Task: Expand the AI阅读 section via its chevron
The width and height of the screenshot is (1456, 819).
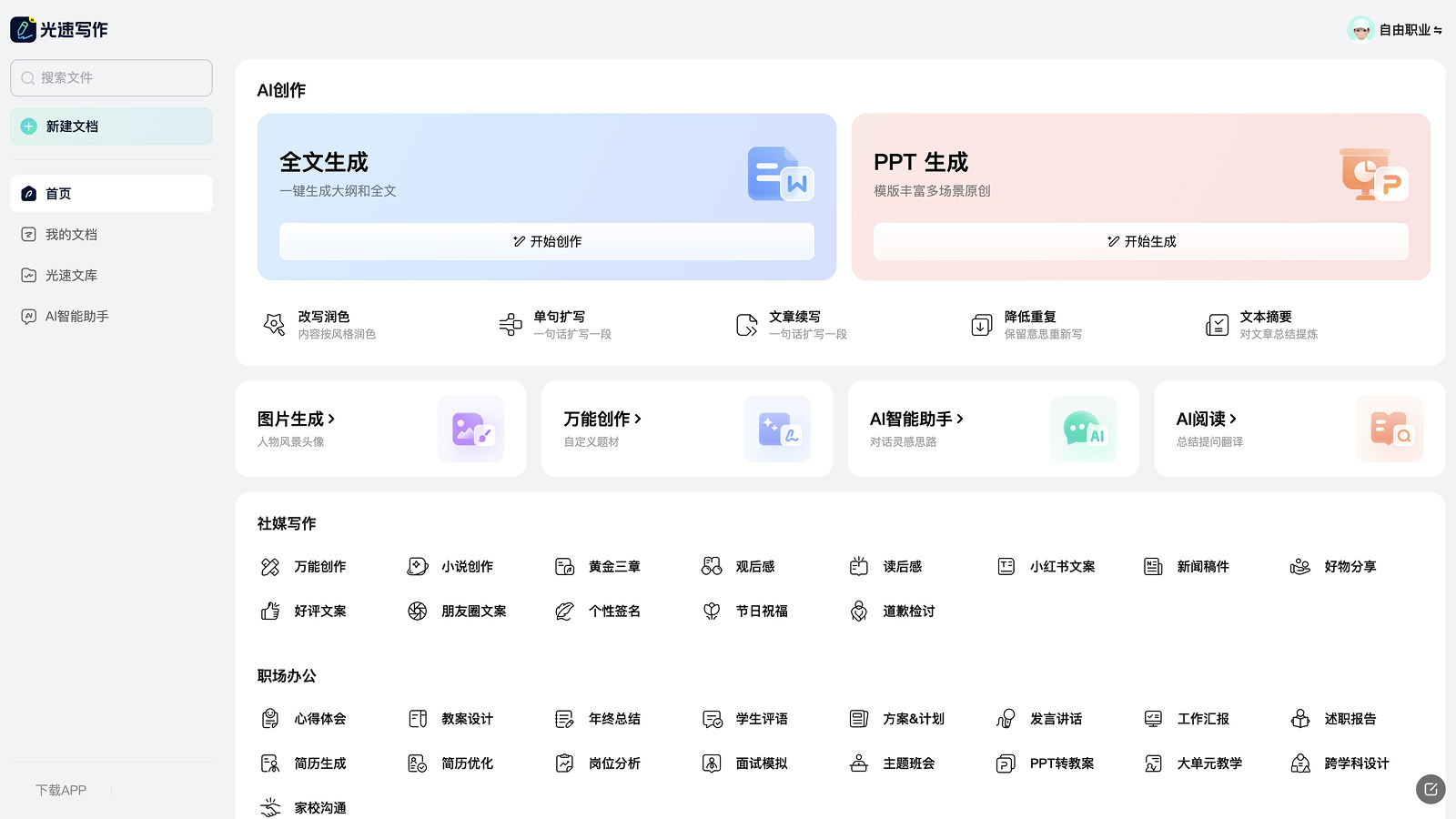Action: point(1234,419)
